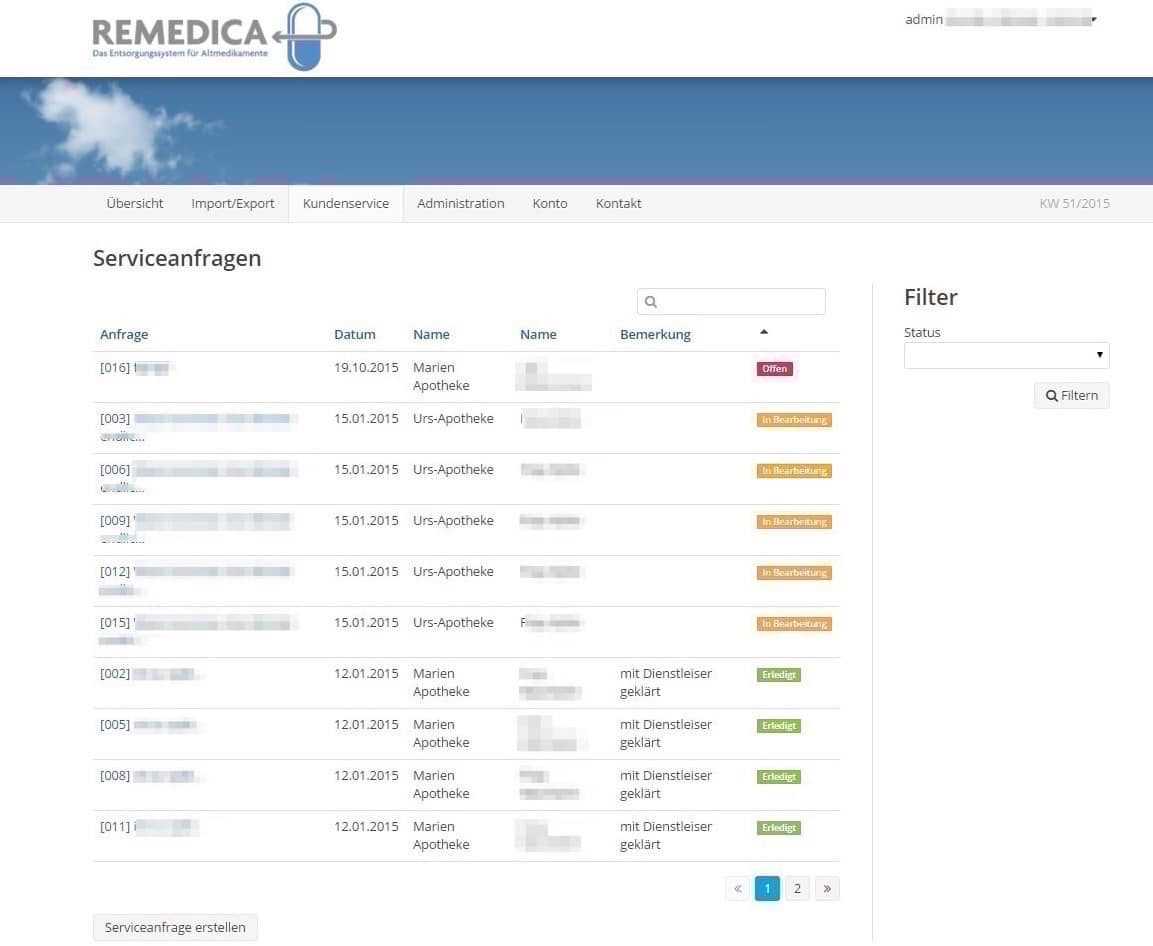The width and height of the screenshot is (1153, 946).
Task: Click In Bearbeitung badge for request 003
Action: click(x=794, y=420)
